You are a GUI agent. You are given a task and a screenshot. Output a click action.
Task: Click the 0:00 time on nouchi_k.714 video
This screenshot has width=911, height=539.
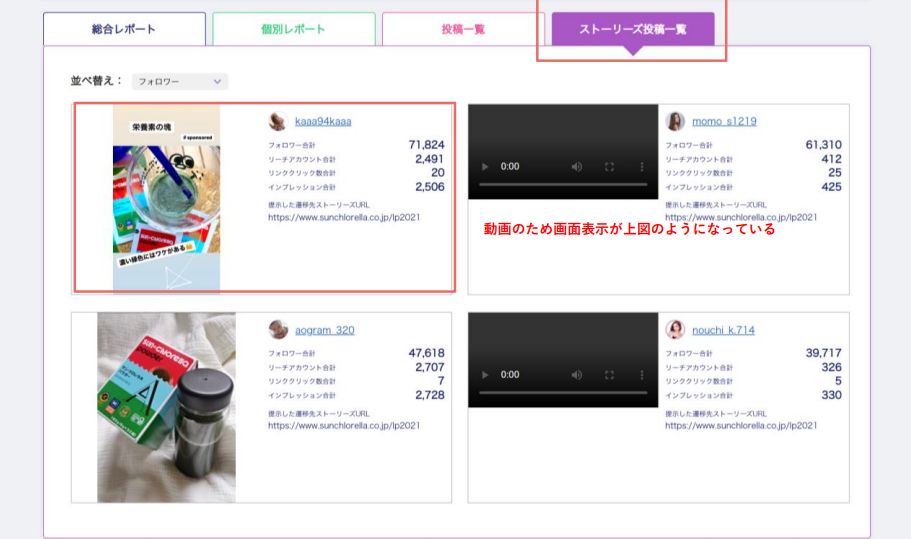point(510,375)
